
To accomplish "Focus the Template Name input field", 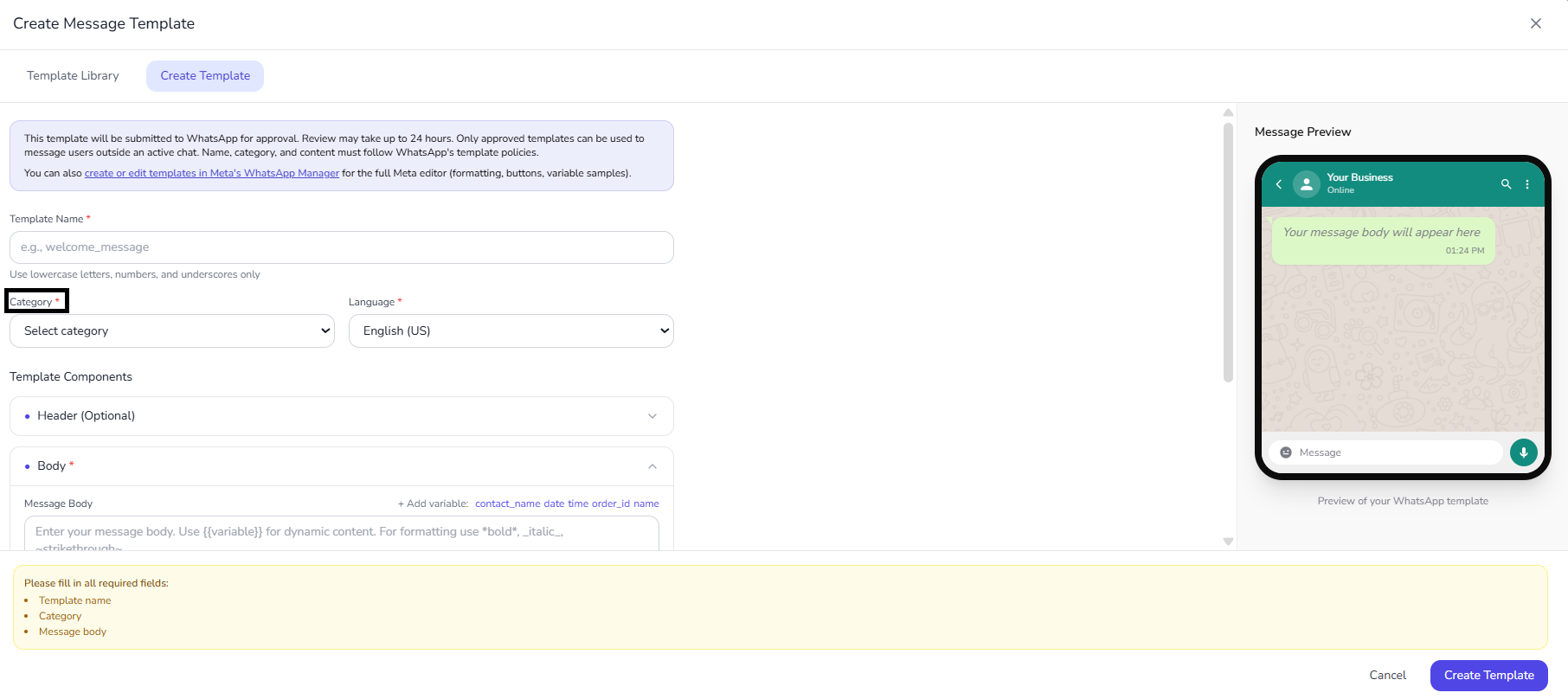I will (x=342, y=247).
